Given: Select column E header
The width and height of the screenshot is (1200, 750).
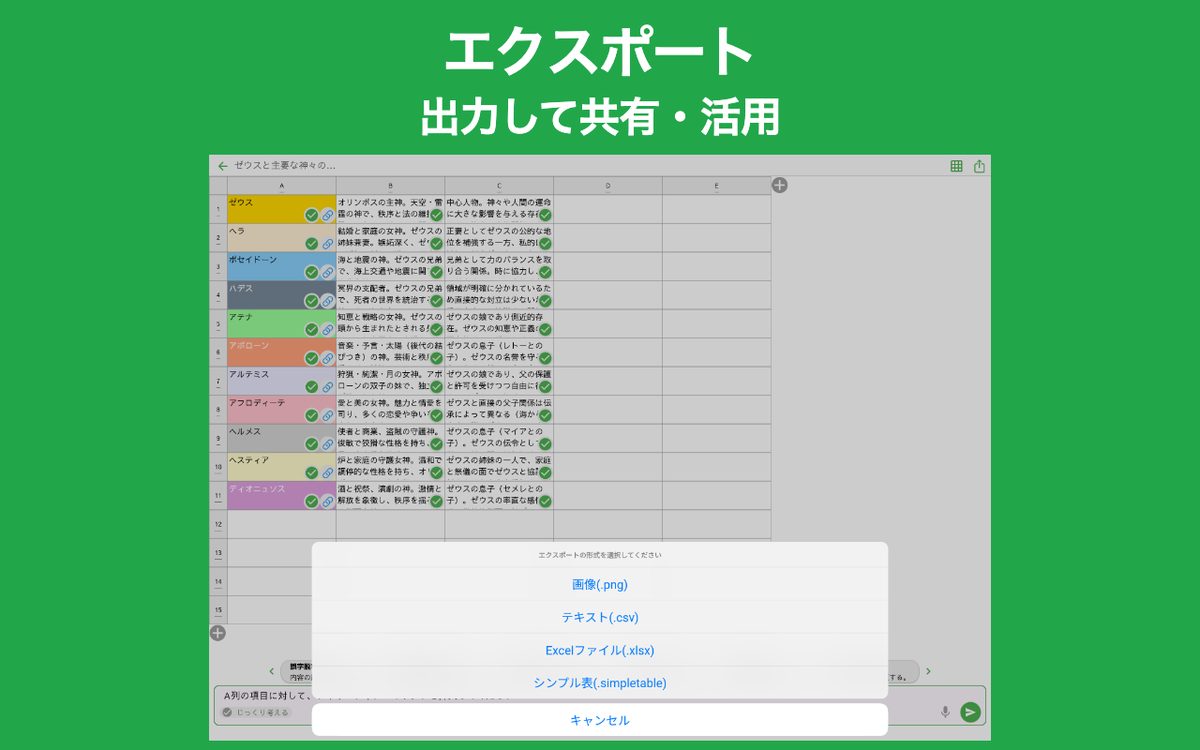Looking at the screenshot, I should (717, 186).
